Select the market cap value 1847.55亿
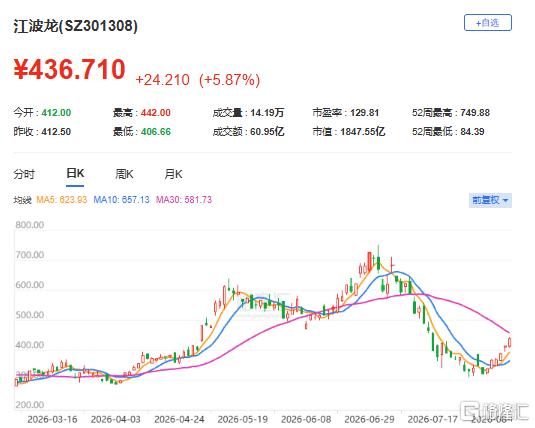535x428 pixels. pyautogui.click(x=363, y=132)
